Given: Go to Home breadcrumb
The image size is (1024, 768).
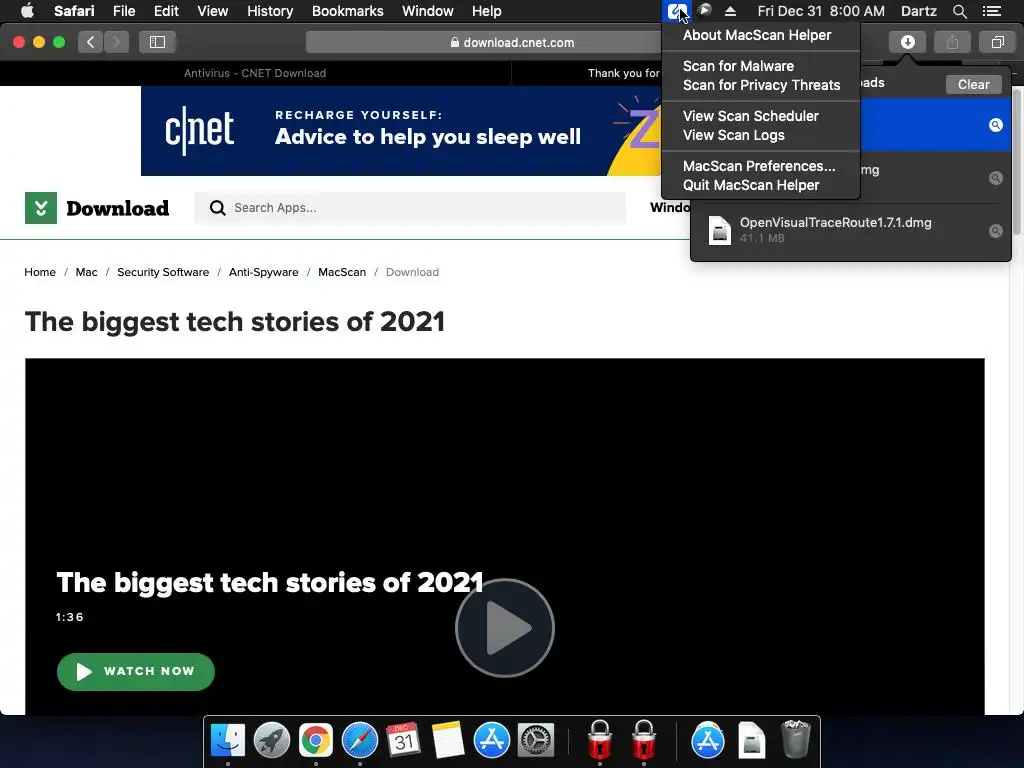Looking at the screenshot, I should point(40,272).
